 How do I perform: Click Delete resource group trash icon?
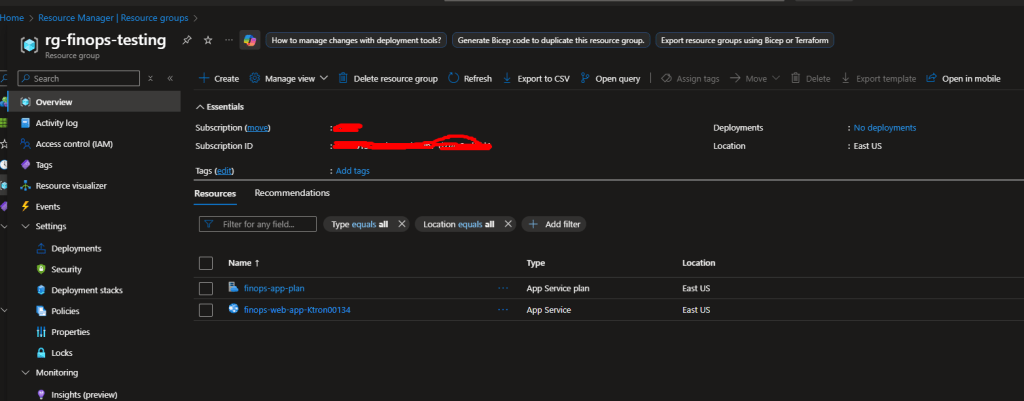tap(344, 78)
